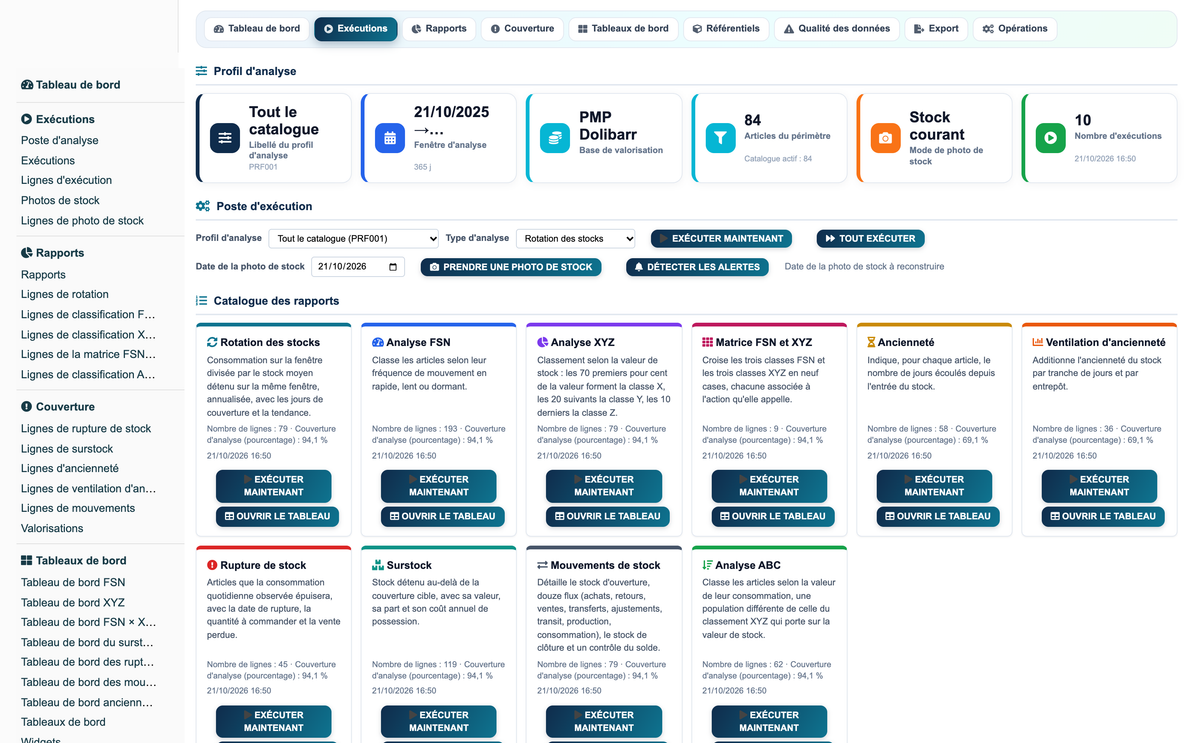Click the rotation arrows icon beside Rotation des stocks
The height and width of the screenshot is (743, 1200).
212,342
